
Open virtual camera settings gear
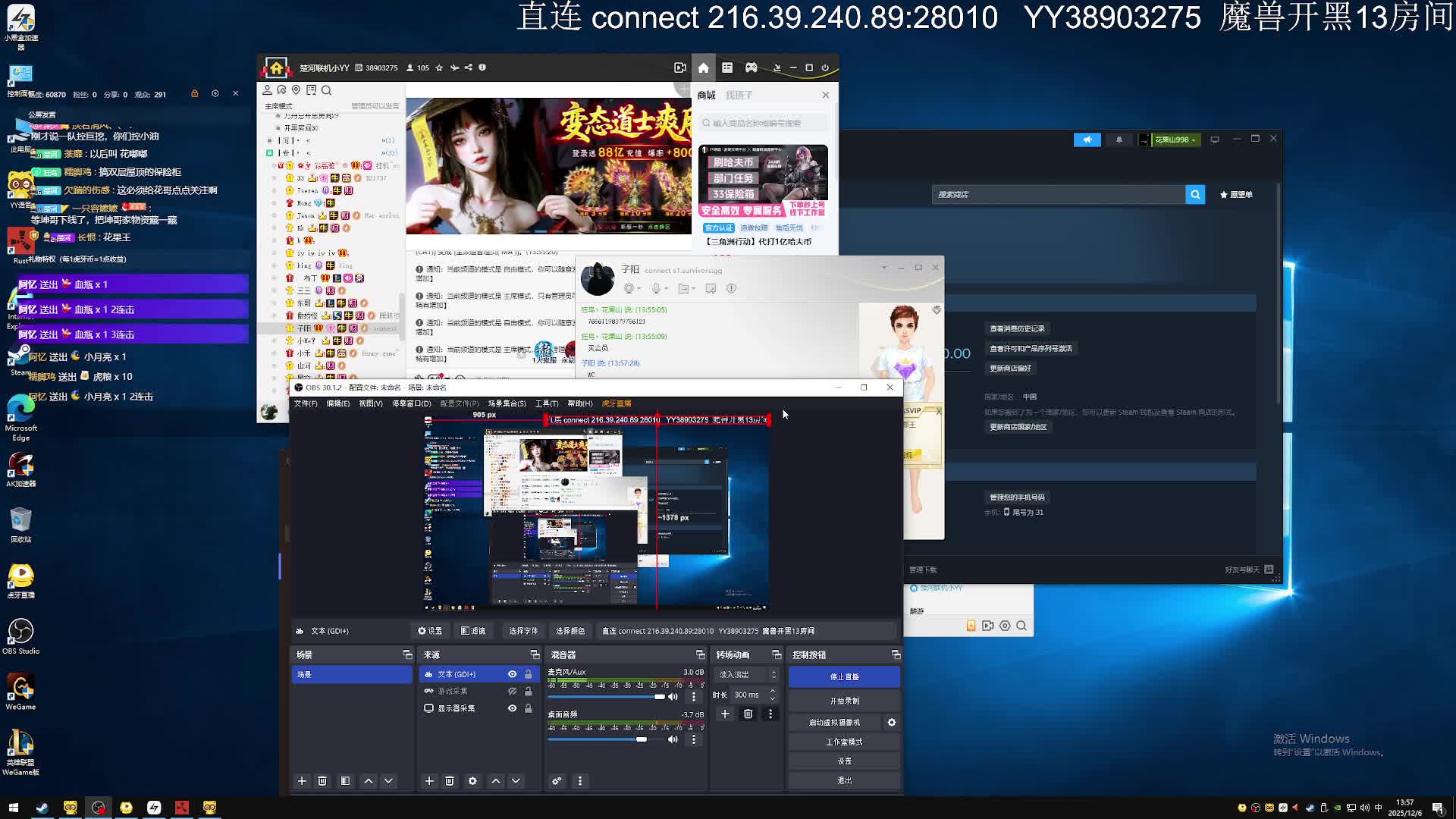pyautogui.click(x=892, y=723)
